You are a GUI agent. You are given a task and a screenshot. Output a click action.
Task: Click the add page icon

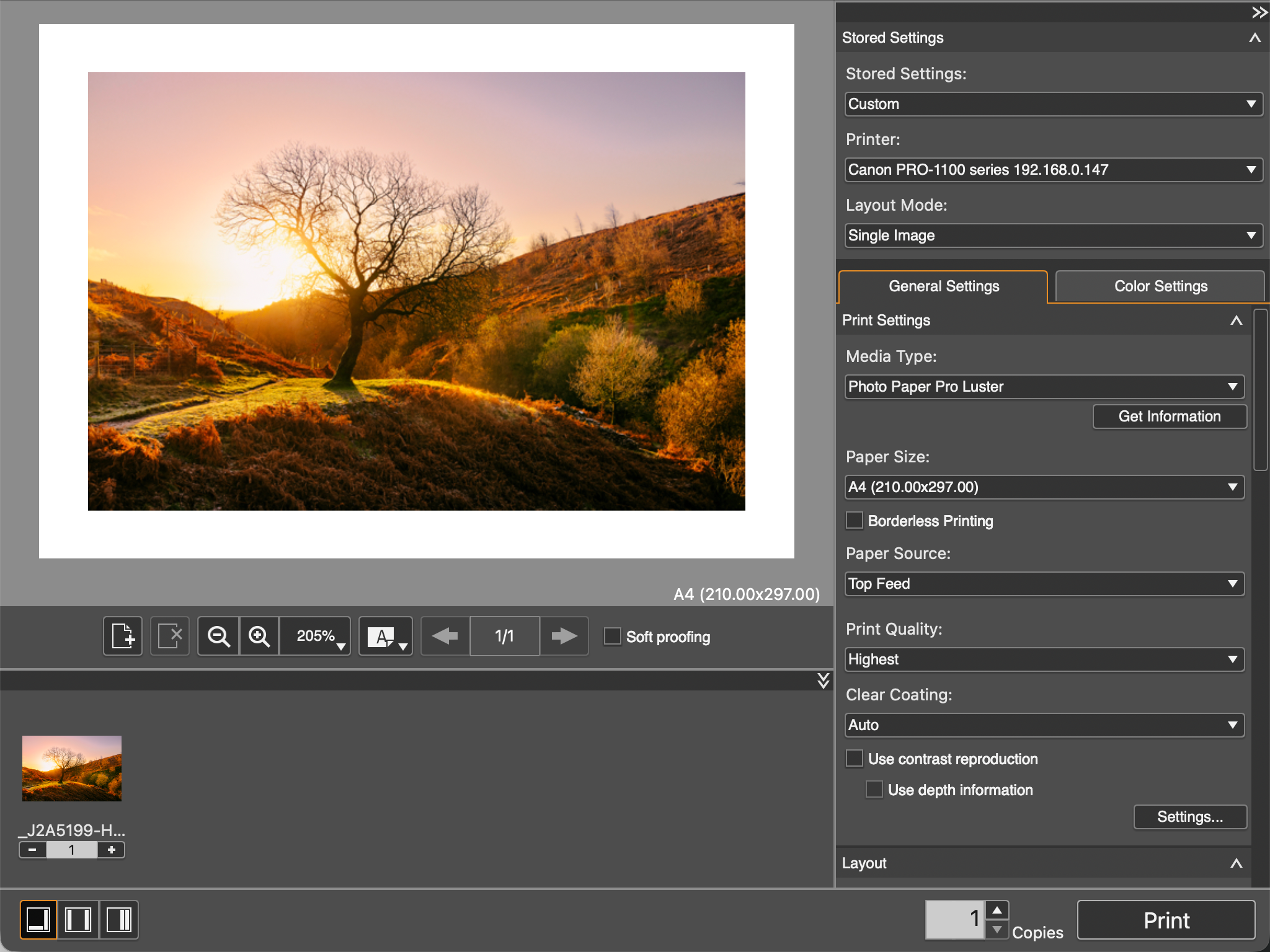122,636
